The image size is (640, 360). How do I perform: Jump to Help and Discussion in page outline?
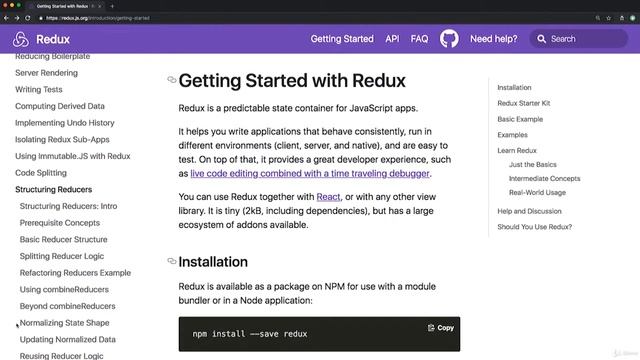point(529,211)
